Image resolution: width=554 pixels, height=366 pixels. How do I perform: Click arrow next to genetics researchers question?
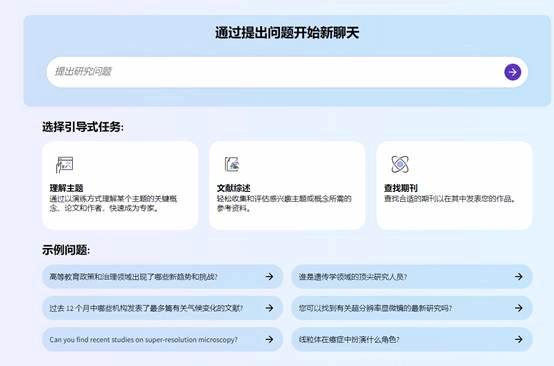[x=519, y=277]
